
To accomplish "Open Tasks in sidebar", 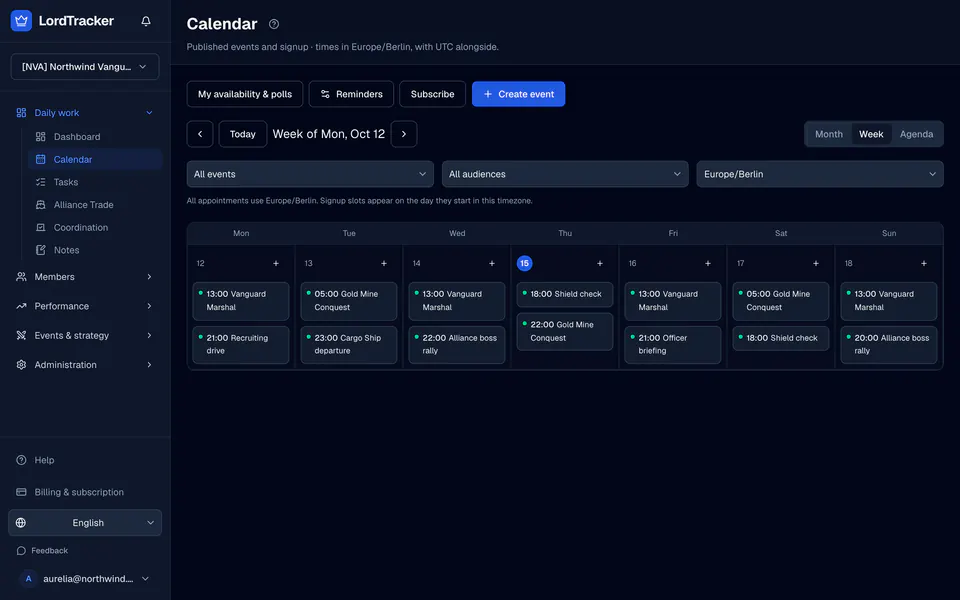I will (x=95, y=182).
